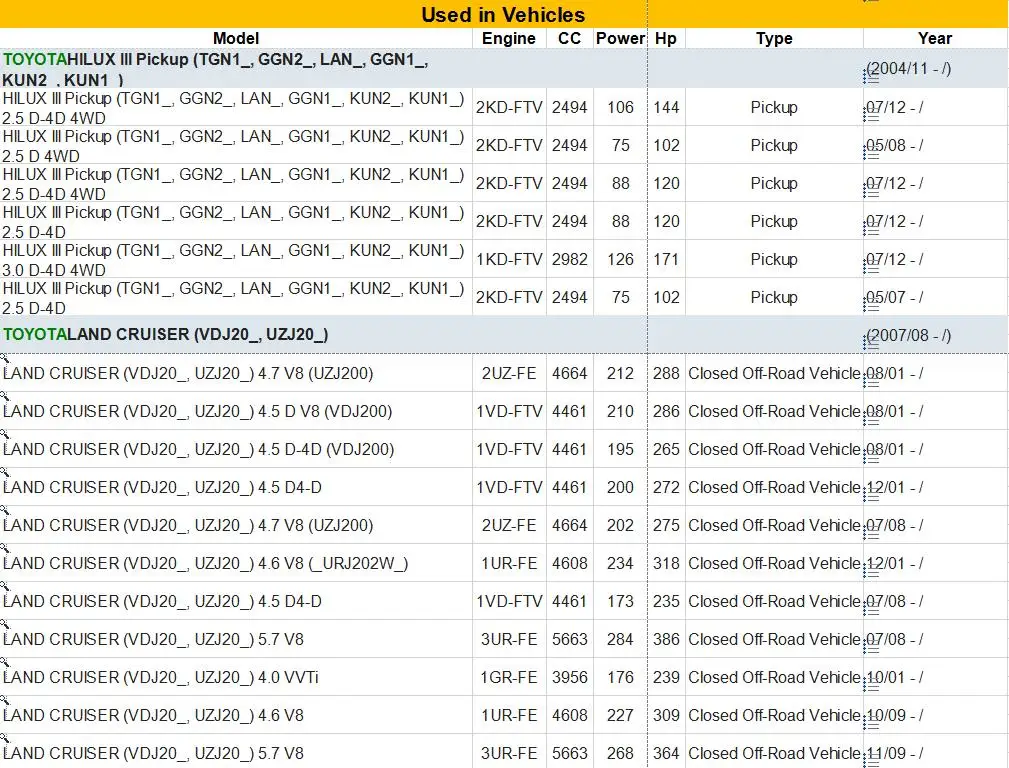Select power cell '234'
Viewport: 1009px width, 768px height.
[620, 563]
